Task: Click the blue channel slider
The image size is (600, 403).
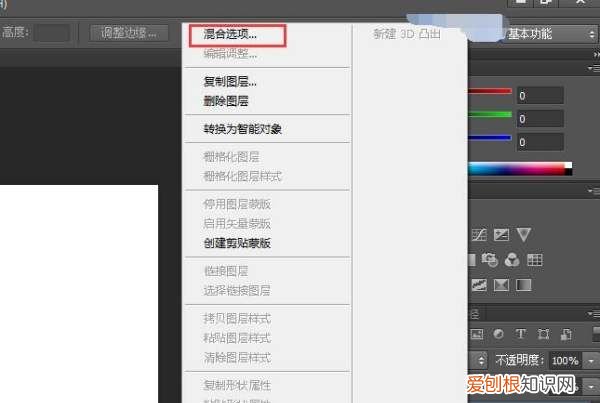Action: click(490, 138)
